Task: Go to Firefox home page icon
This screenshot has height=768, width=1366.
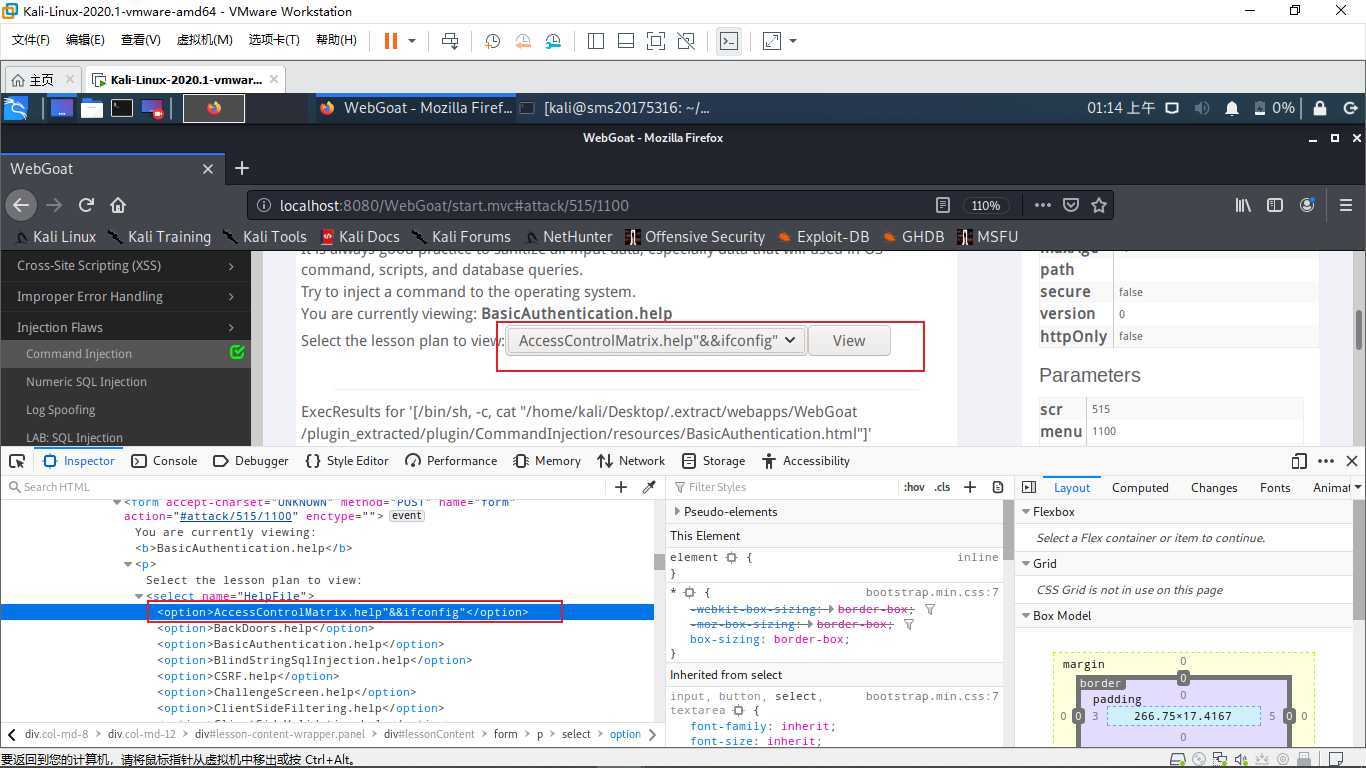Action: tap(118, 205)
